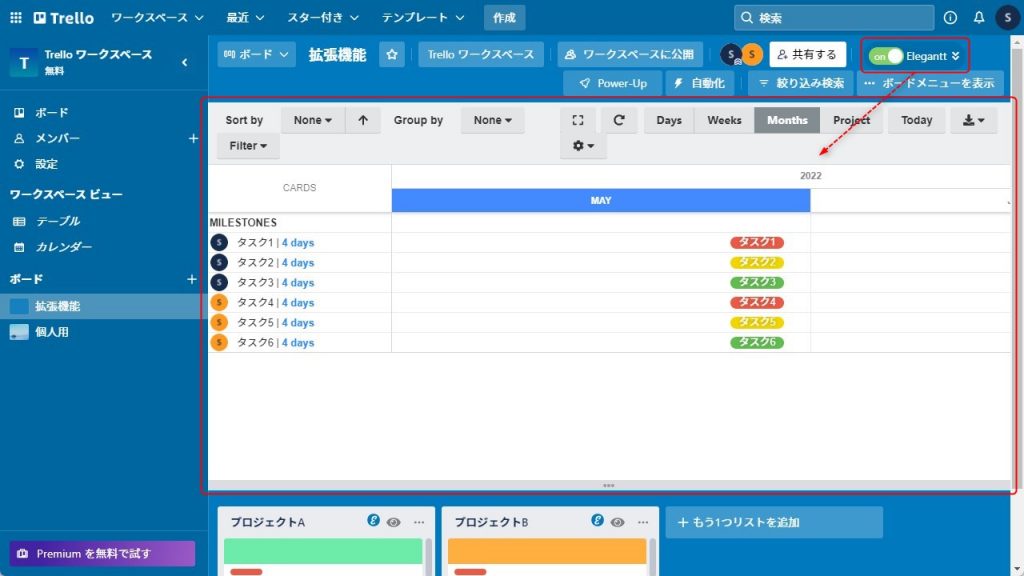Click the Gantt panel resize handle dots
The width and height of the screenshot is (1024, 576).
tap(609, 485)
